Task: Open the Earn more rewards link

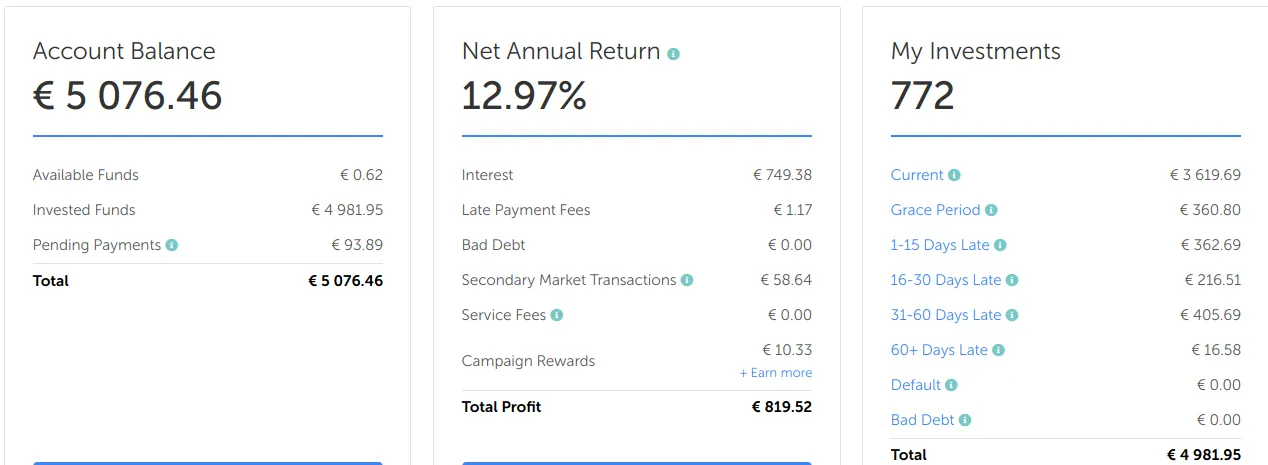Action: point(776,373)
